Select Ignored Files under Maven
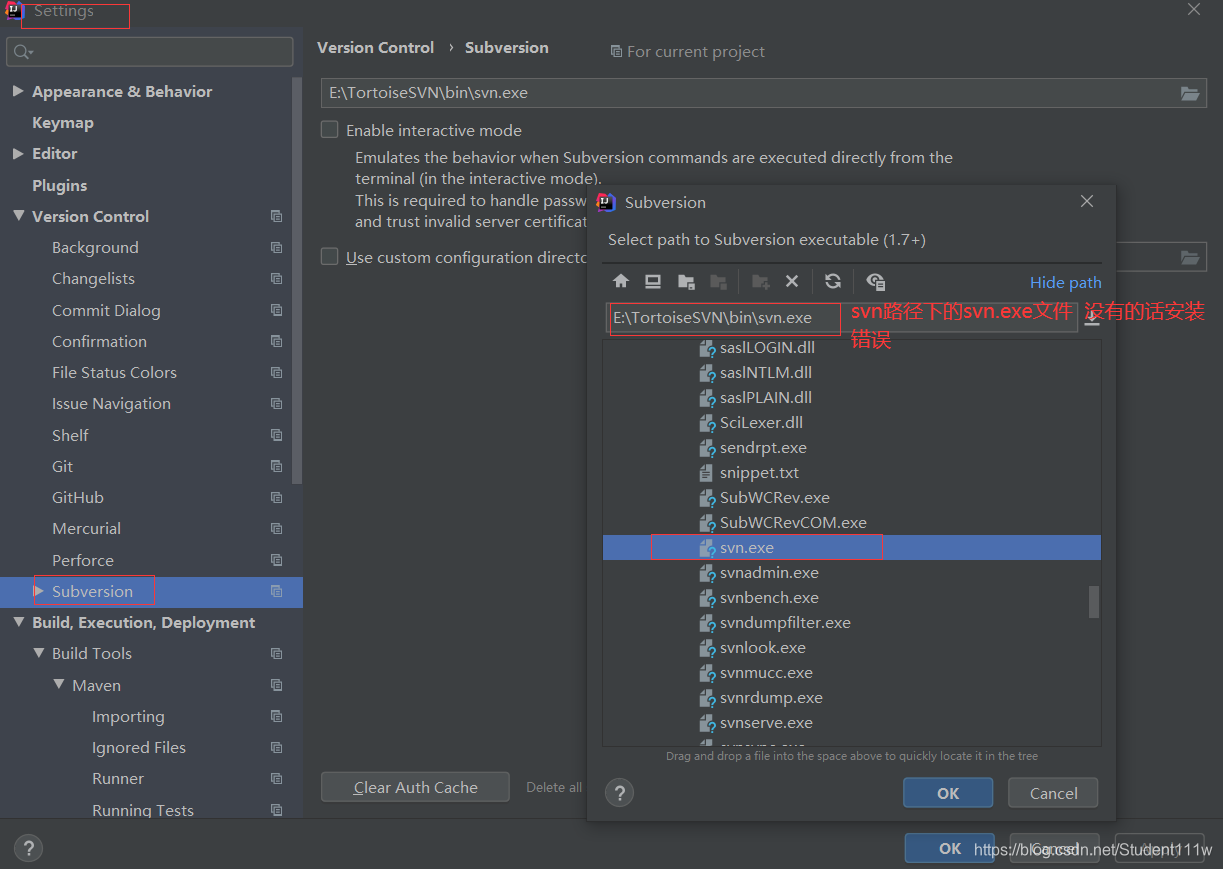The width and height of the screenshot is (1223, 869). [139, 747]
